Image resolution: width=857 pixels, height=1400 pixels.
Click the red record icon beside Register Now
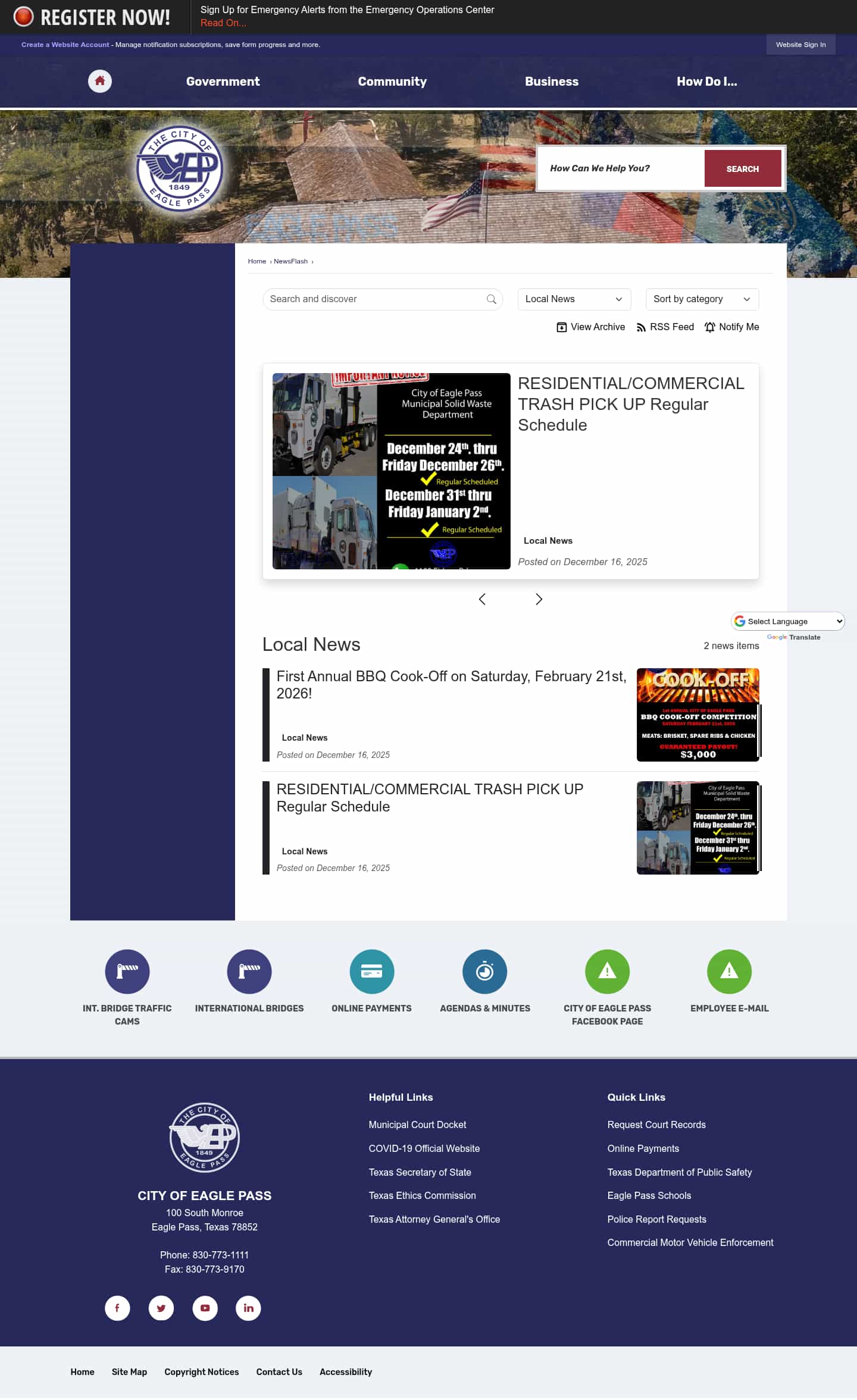(x=24, y=17)
